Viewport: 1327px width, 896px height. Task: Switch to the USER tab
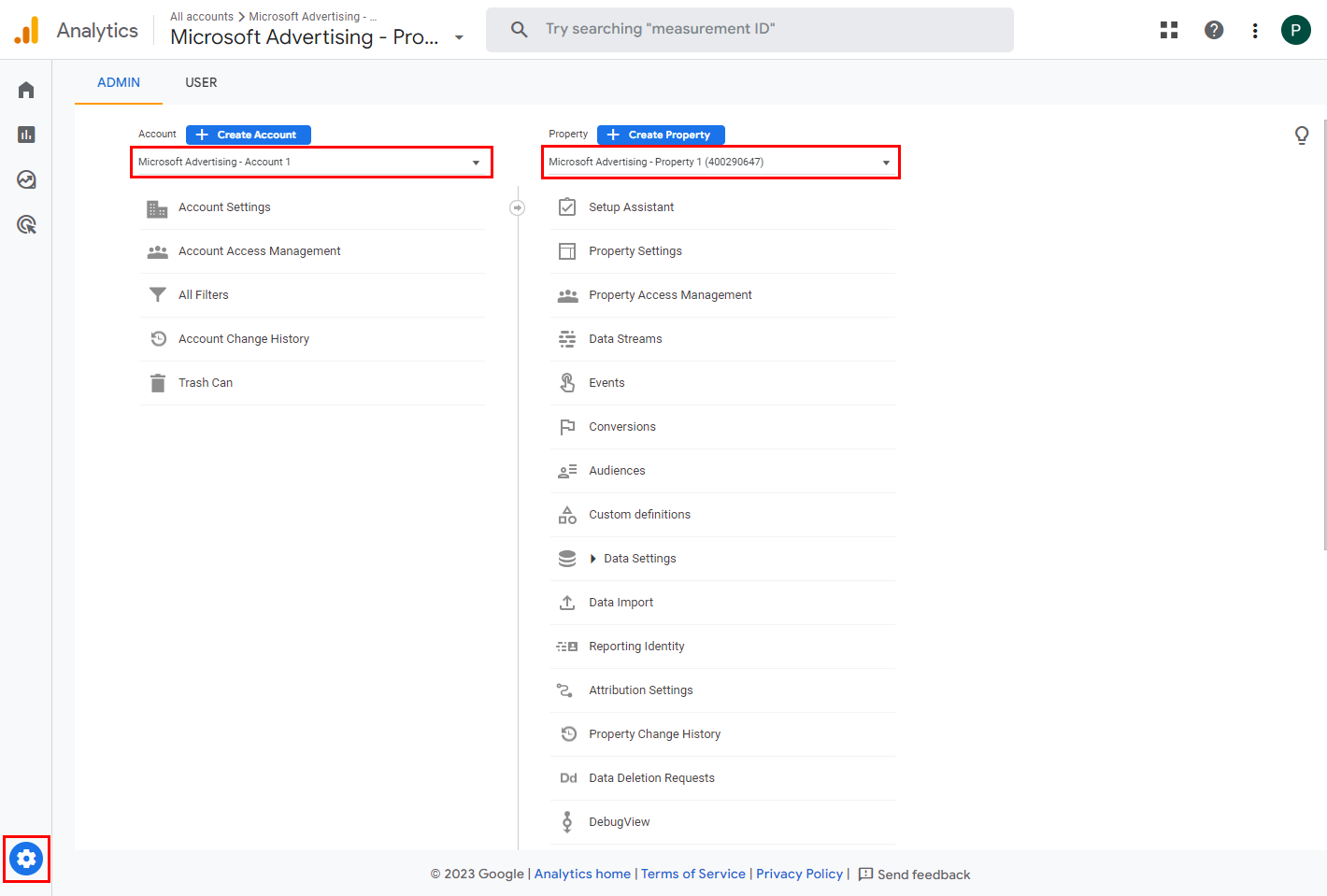click(201, 82)
